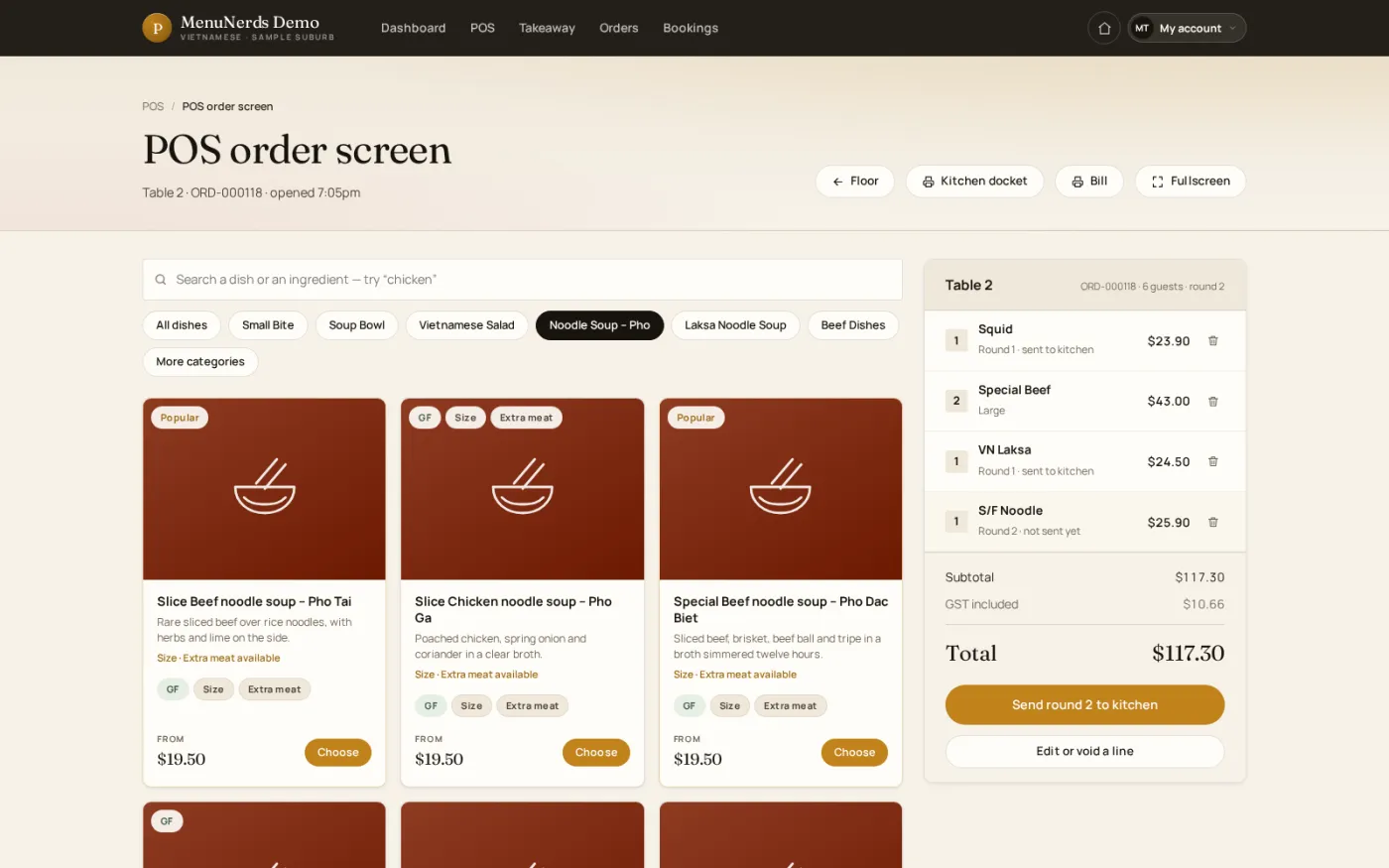Open the home icon in header

[1104, 28]
